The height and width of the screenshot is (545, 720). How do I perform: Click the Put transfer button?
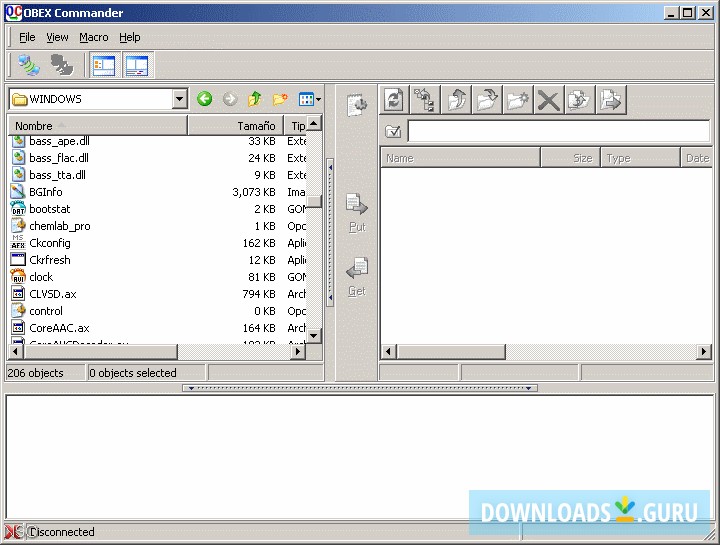click(357, 213)
